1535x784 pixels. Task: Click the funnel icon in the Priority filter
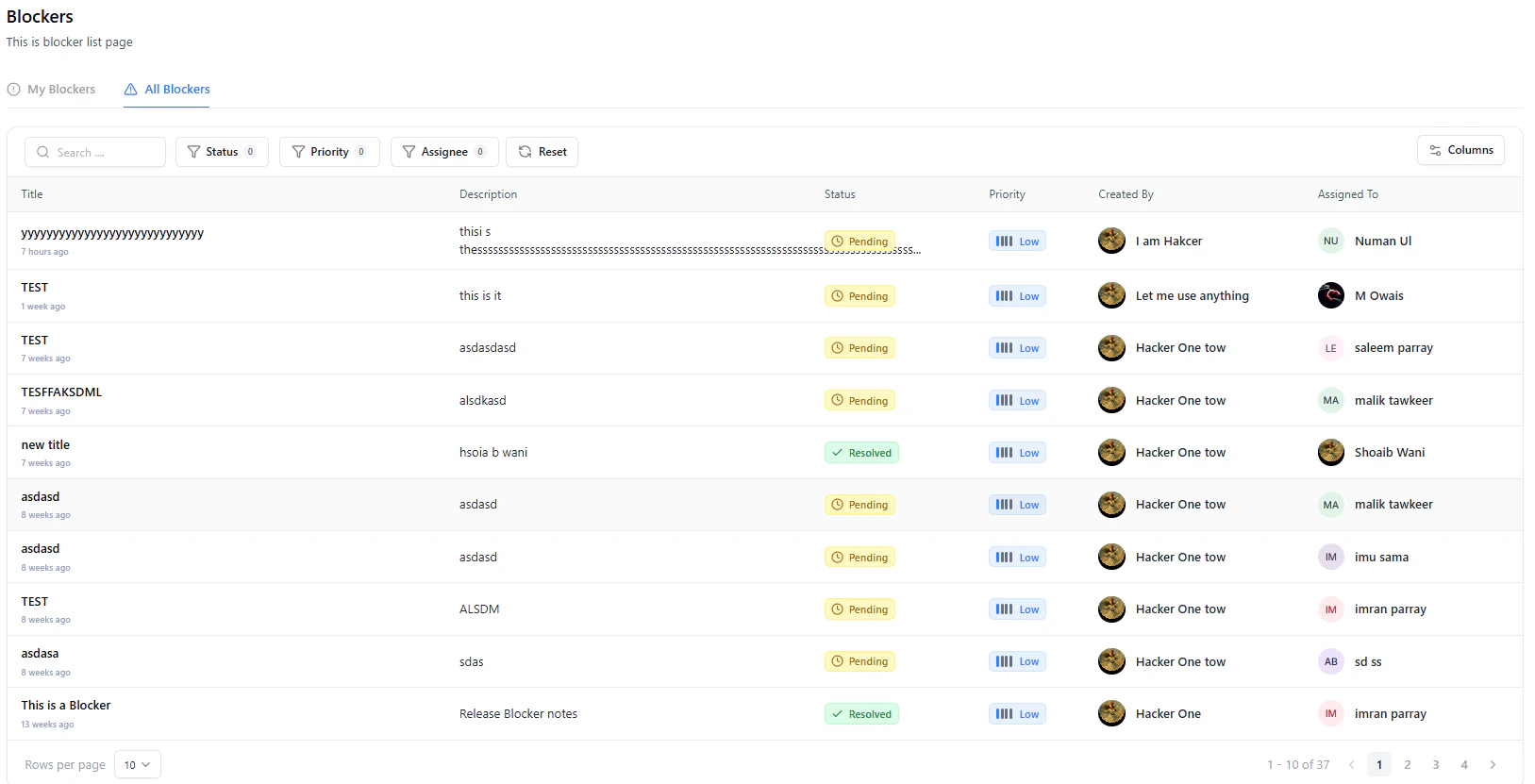pos(298,152)
